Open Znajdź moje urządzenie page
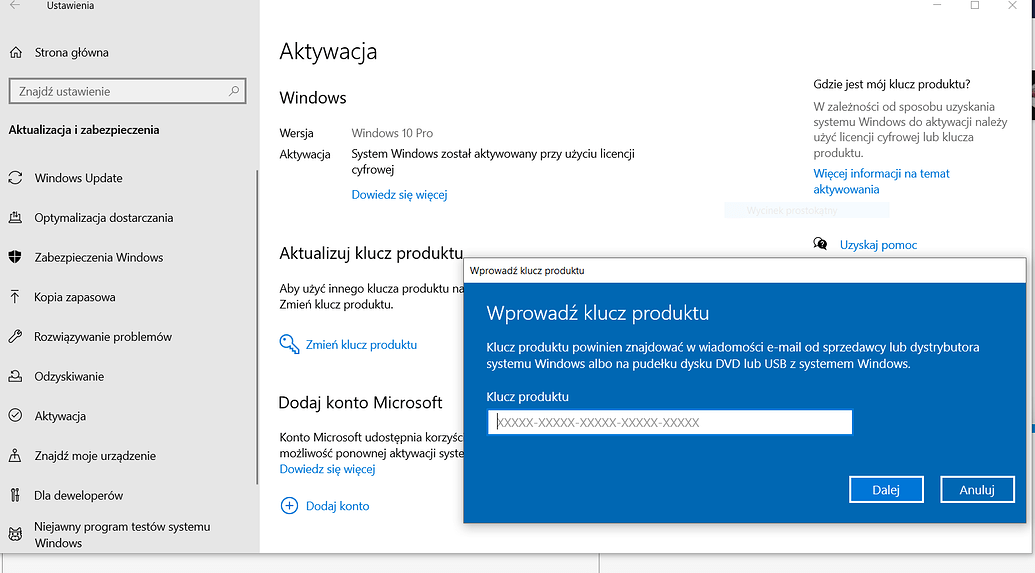1035x573 pixels. click(95, 455)
